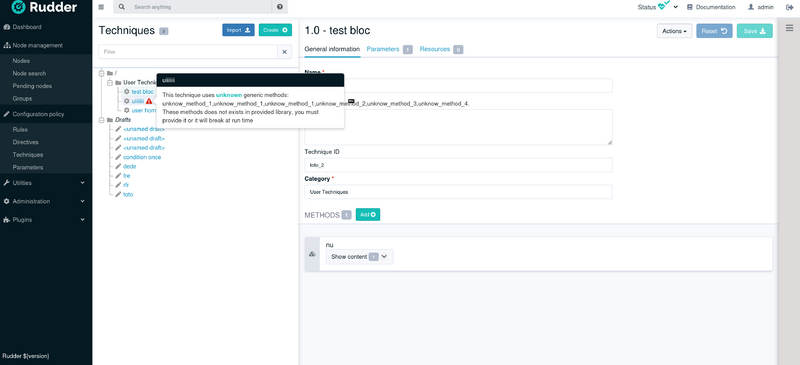
Task: Click the Category field
Action: [458, 192]
